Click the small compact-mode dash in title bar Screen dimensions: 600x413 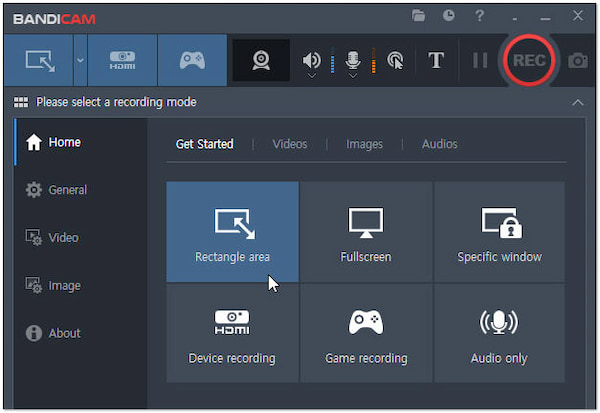click(515, 19)
